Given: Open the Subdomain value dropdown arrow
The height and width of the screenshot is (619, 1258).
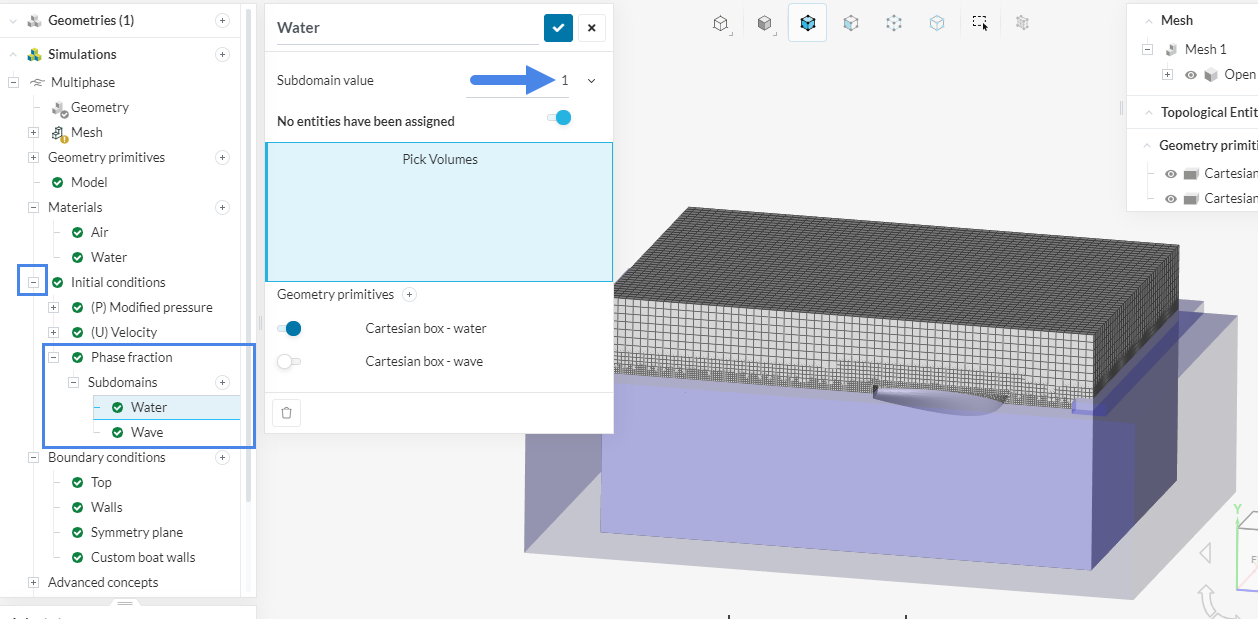Looking at the screenshot, I should pyautogui.click(x=591, y=81).
